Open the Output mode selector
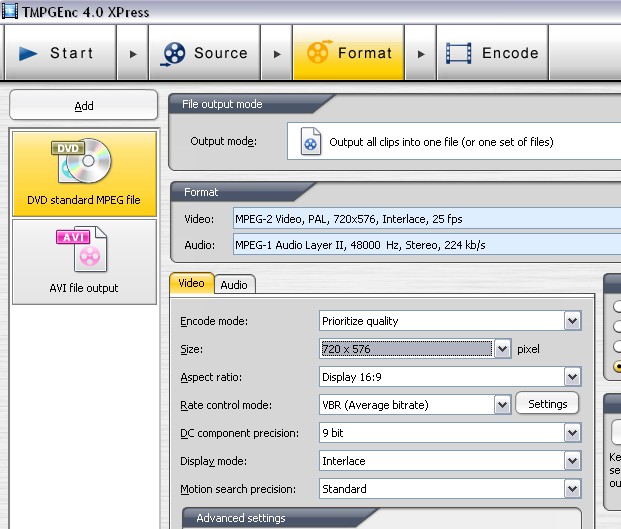The image size is (621, 529). [454, 141]
